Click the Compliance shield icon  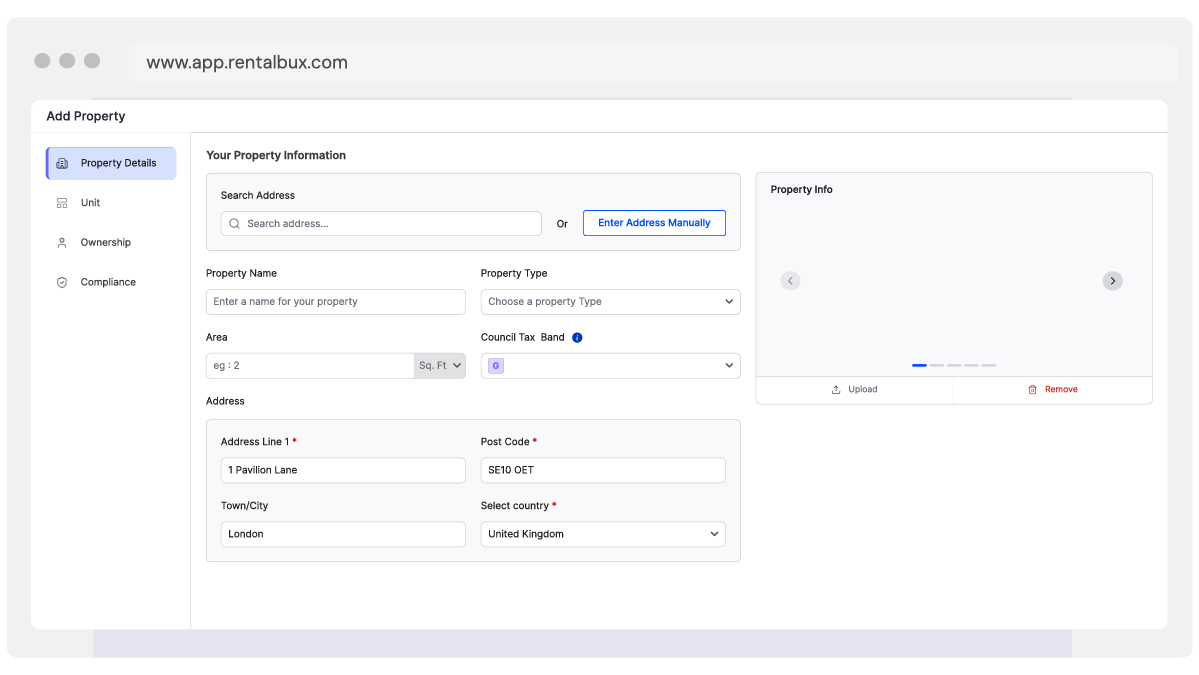[62, 282]
